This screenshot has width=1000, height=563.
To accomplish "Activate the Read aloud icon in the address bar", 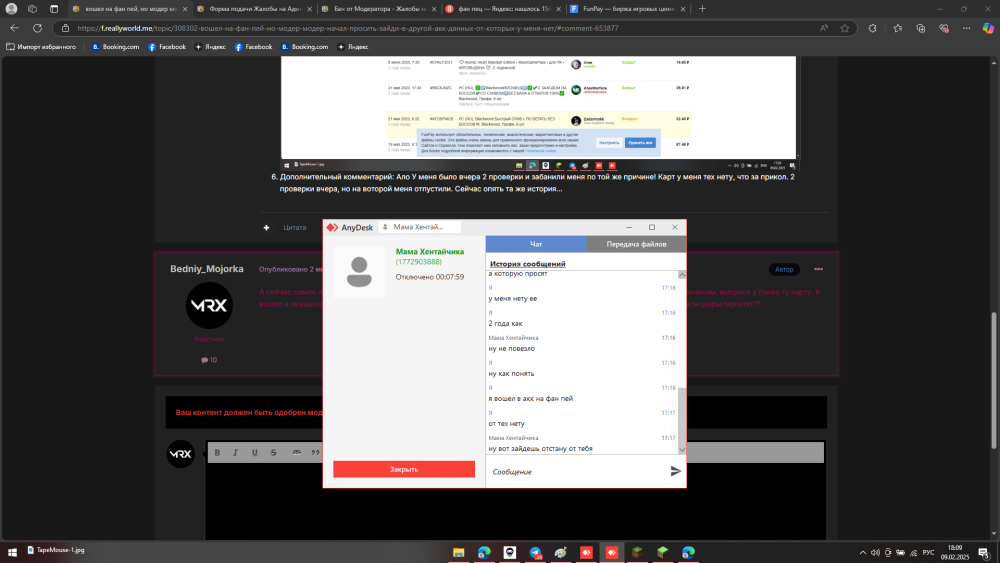I will [x=824, y=28].
